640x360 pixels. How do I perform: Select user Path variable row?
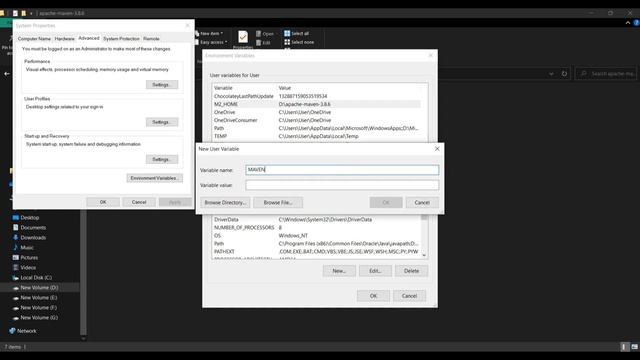coord(316,128)
